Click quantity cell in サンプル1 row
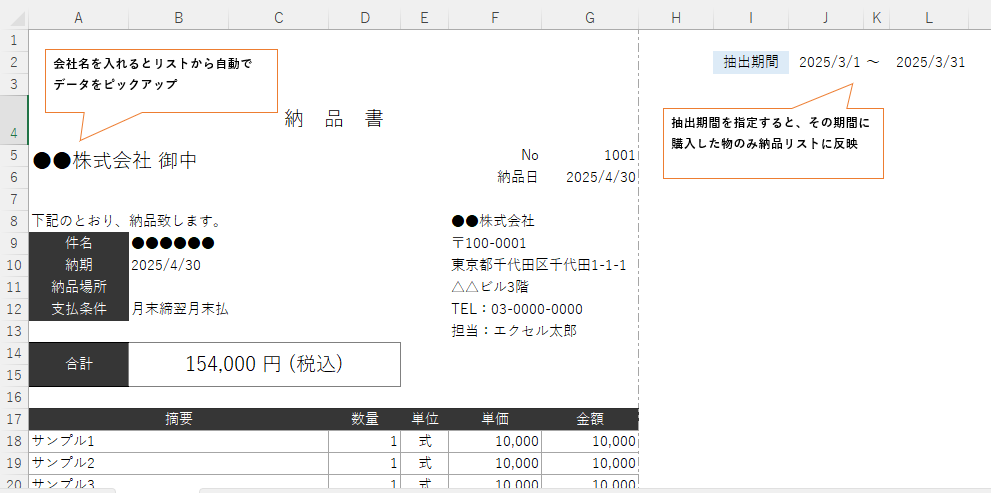 tap(365, 441)
